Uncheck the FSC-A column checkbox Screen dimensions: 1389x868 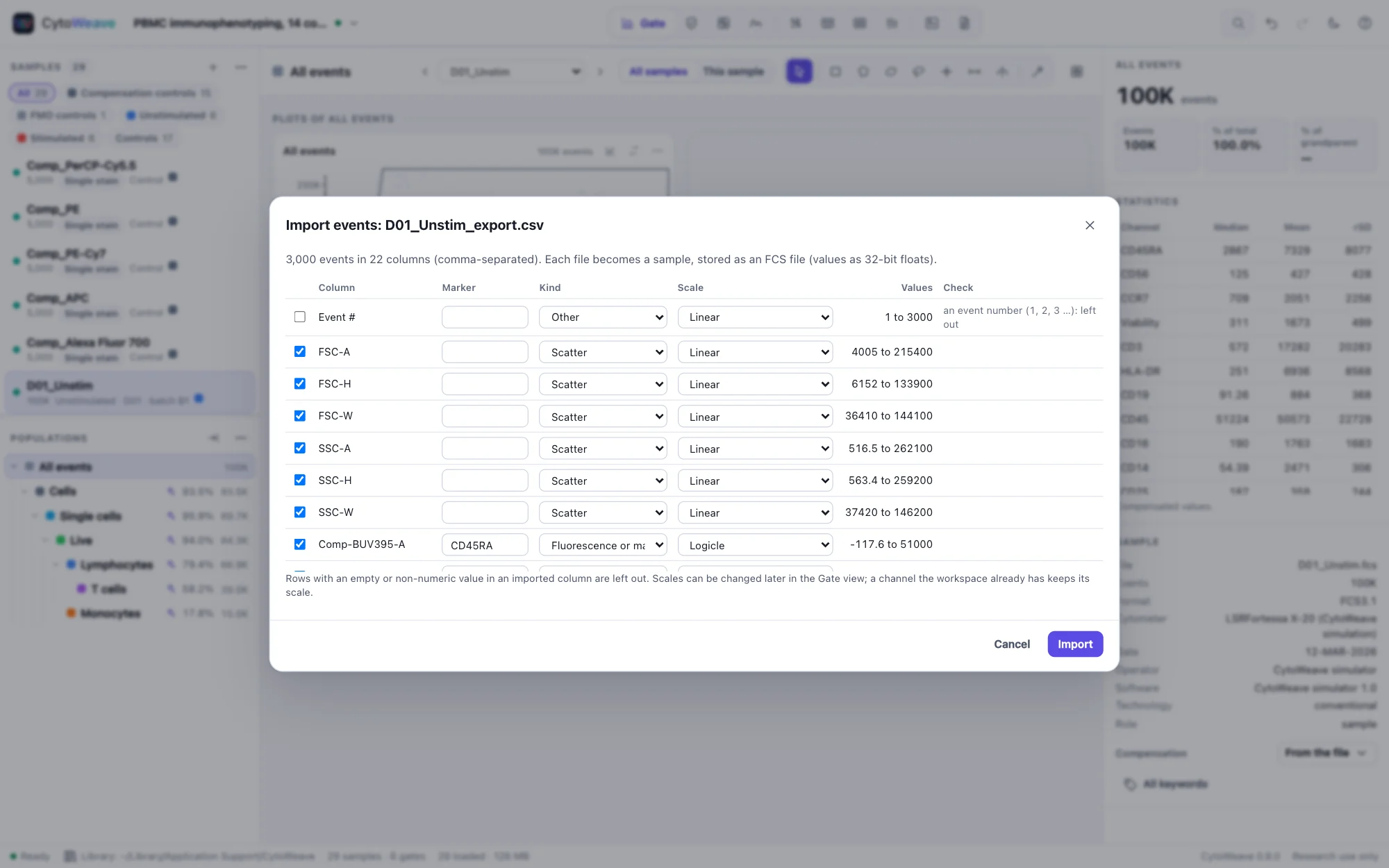300,351
